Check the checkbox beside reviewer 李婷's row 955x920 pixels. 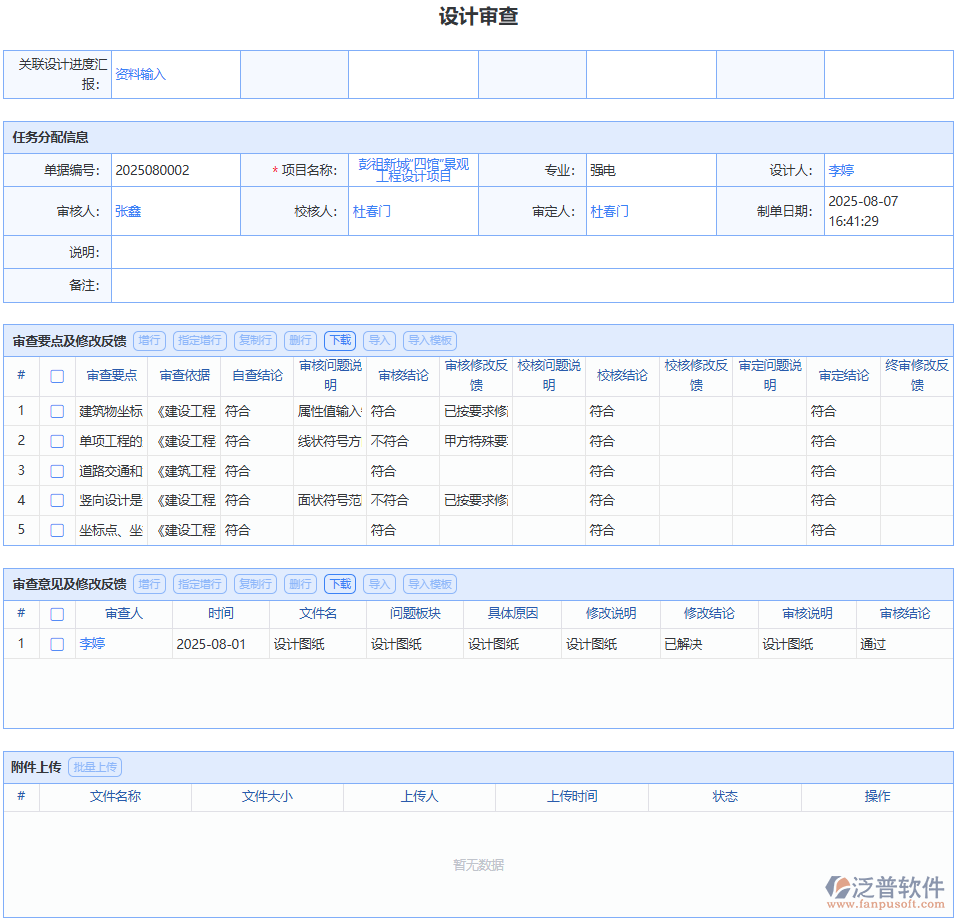[56, 643]
